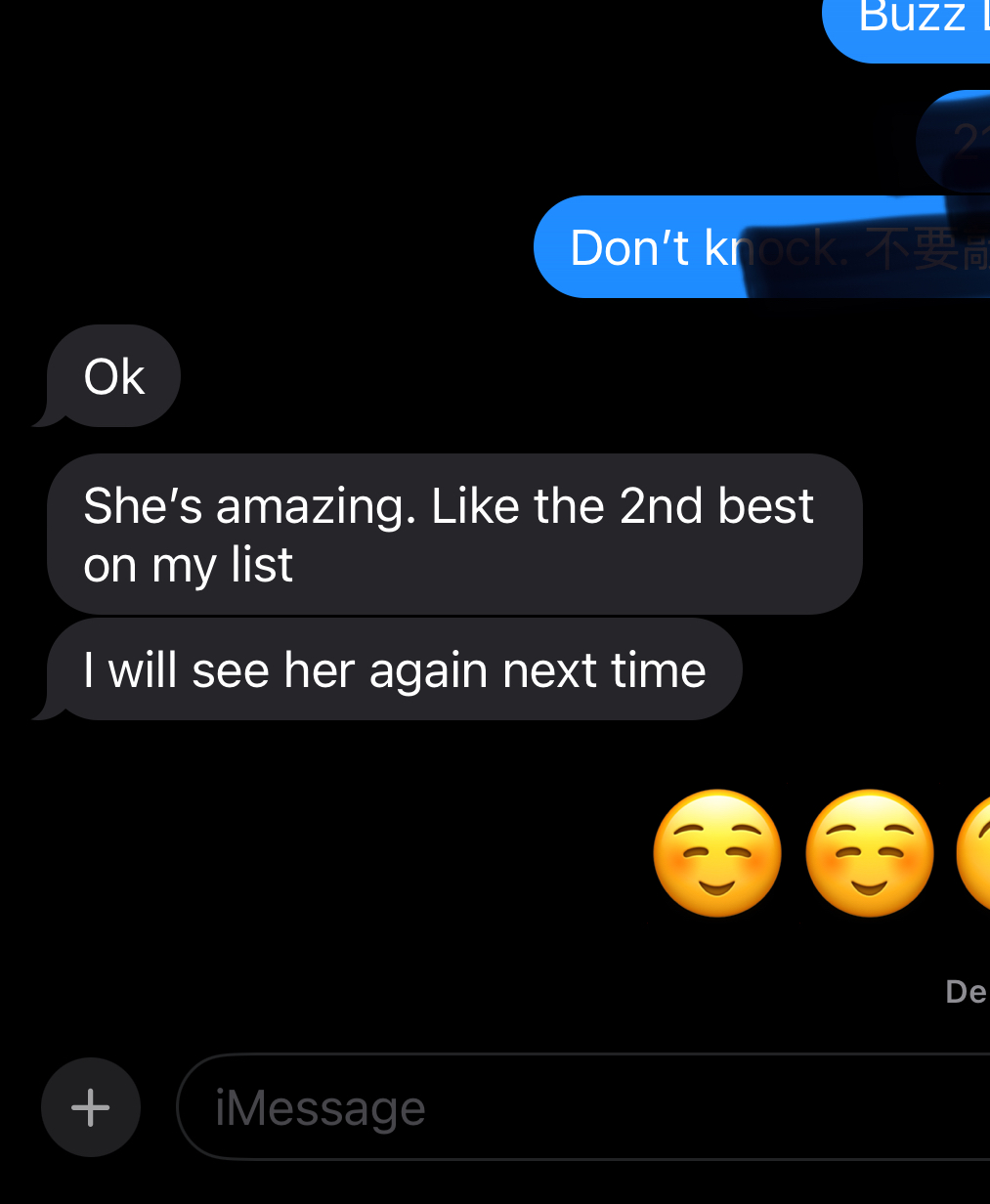Tap the delivery status label under the emojis
The image size is (990, 1204).
pyautogui.click(x=967, y=992)
